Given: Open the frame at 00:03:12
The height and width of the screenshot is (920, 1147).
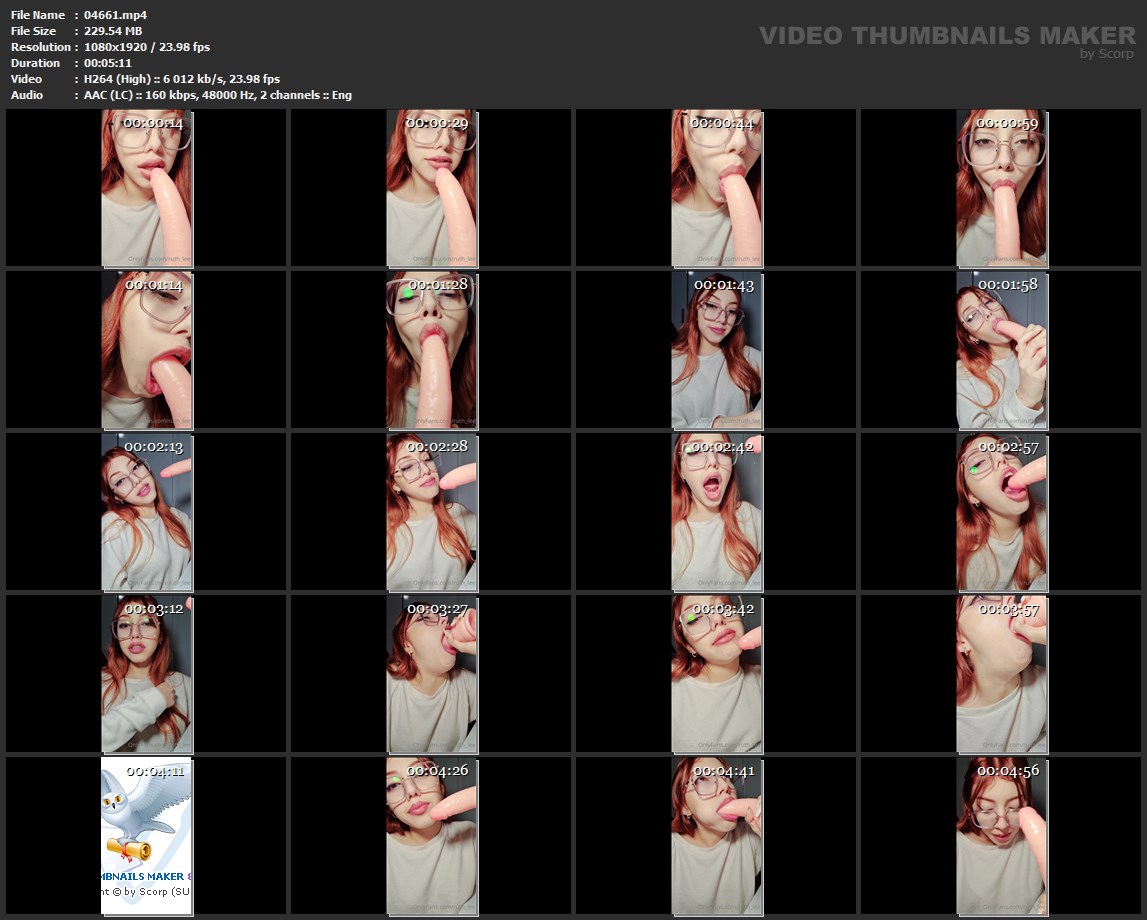Looking at the screenshot, I should pyautogui.click(x=146, y=674).
